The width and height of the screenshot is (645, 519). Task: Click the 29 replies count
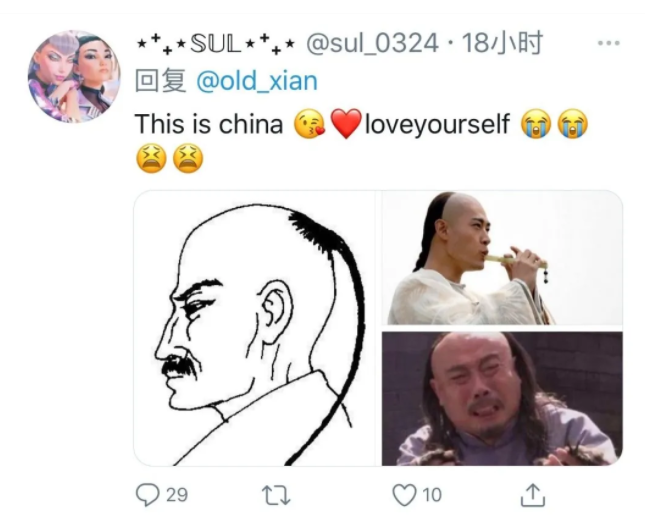177,495
